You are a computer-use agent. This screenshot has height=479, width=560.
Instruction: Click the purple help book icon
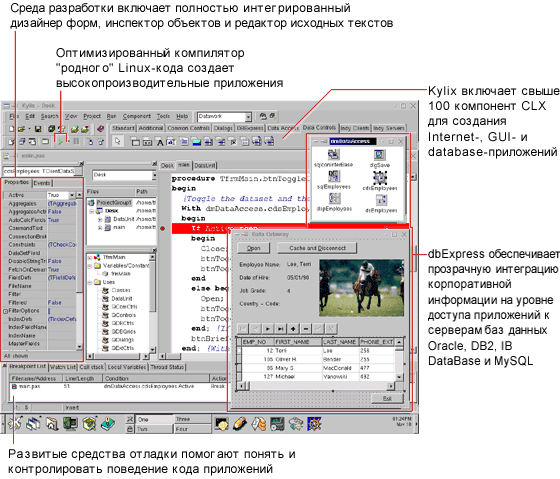[x=100, y=129]
